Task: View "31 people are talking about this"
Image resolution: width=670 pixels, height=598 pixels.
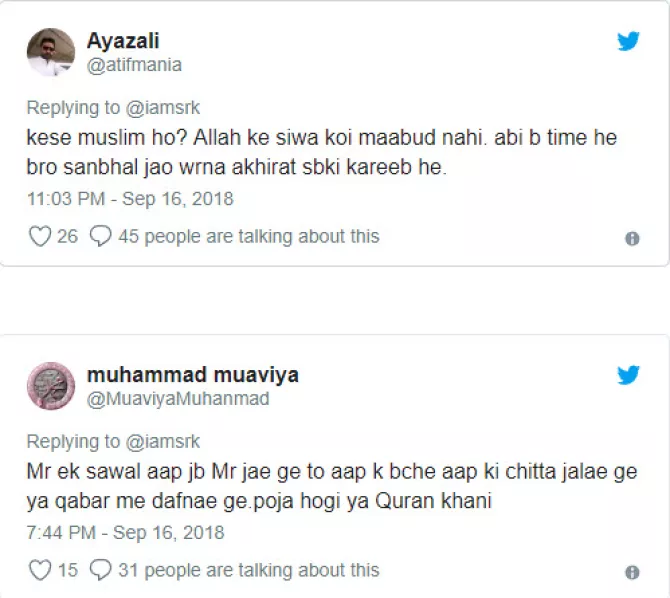Action: (248, 571)
